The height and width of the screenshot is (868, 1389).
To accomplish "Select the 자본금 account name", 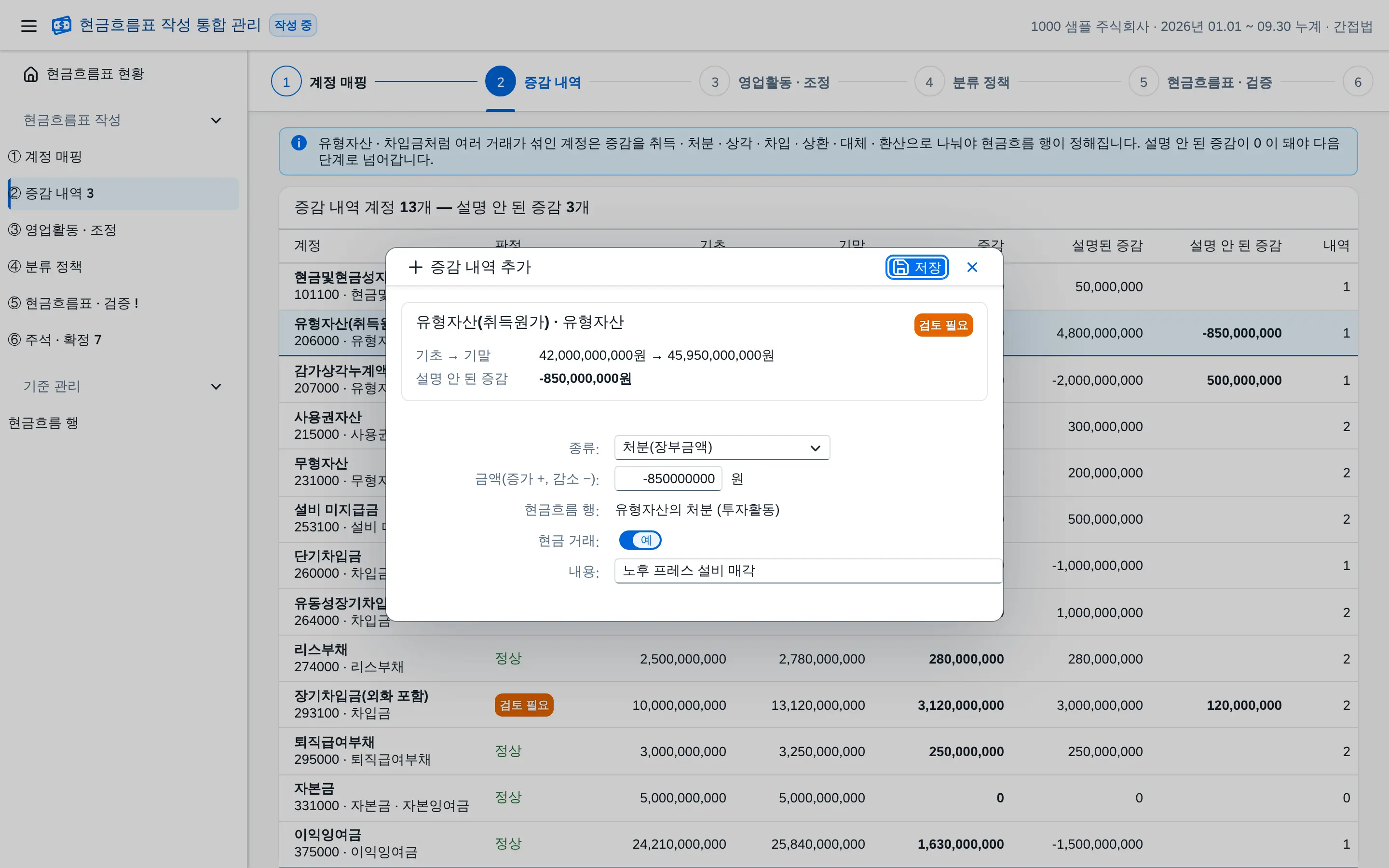I will click(x=314, y=789).
